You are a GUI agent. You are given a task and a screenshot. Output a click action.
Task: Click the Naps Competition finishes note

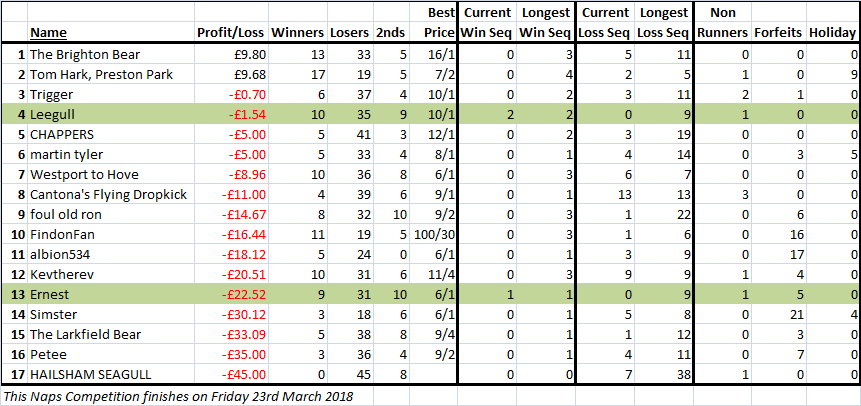178,397
